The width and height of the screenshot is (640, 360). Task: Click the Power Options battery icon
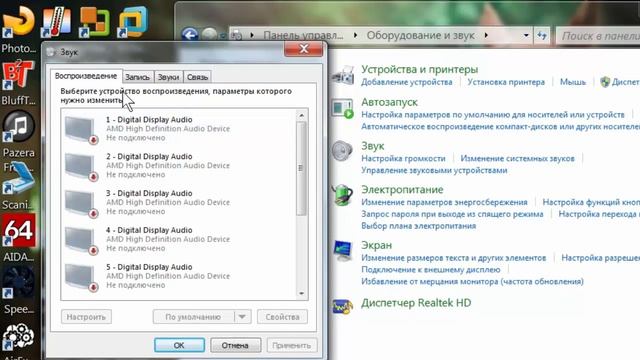(342, 195)
